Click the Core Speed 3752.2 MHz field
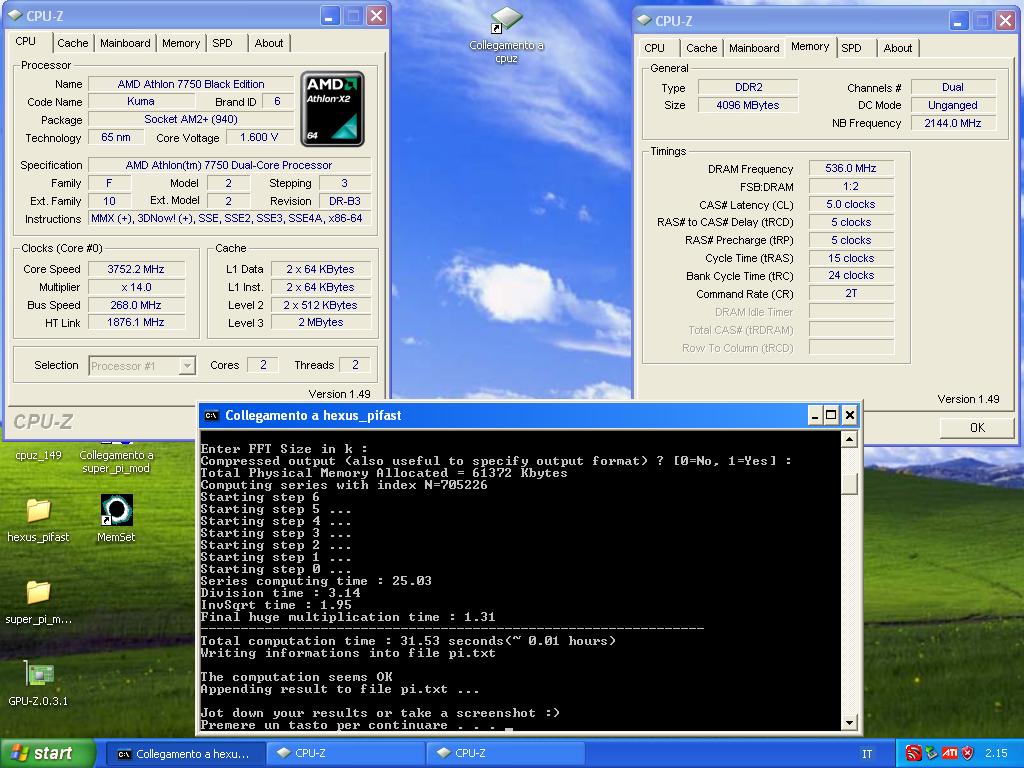The height and width of the screenshot is (768, 1024). pyautogui.click(x=136, y=269)
